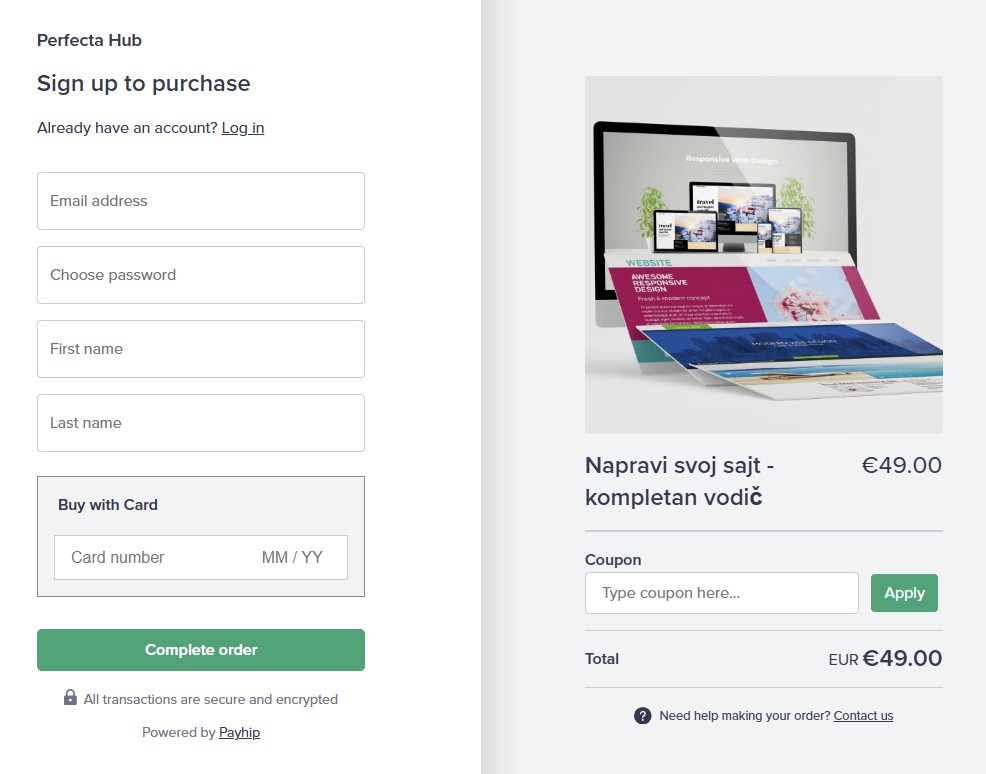Focus the MM / YY expiry field
This screenshot has width=986, height=774.
292,558
